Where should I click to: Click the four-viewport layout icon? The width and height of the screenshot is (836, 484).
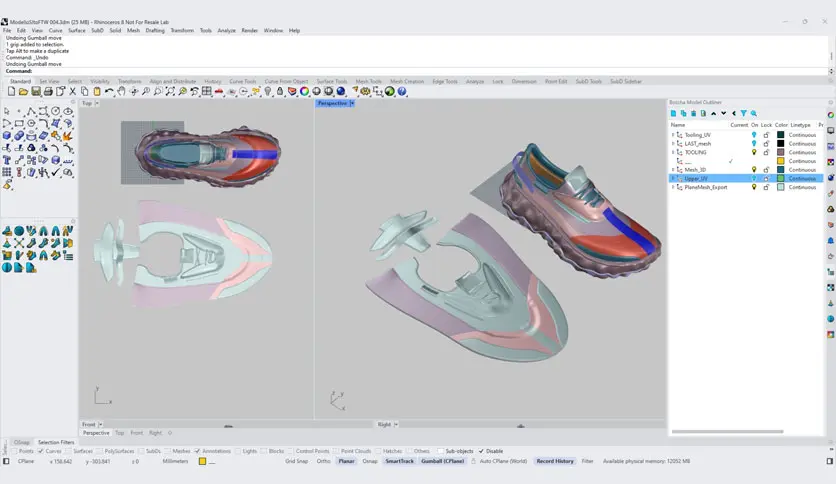[x=207, y=91]
